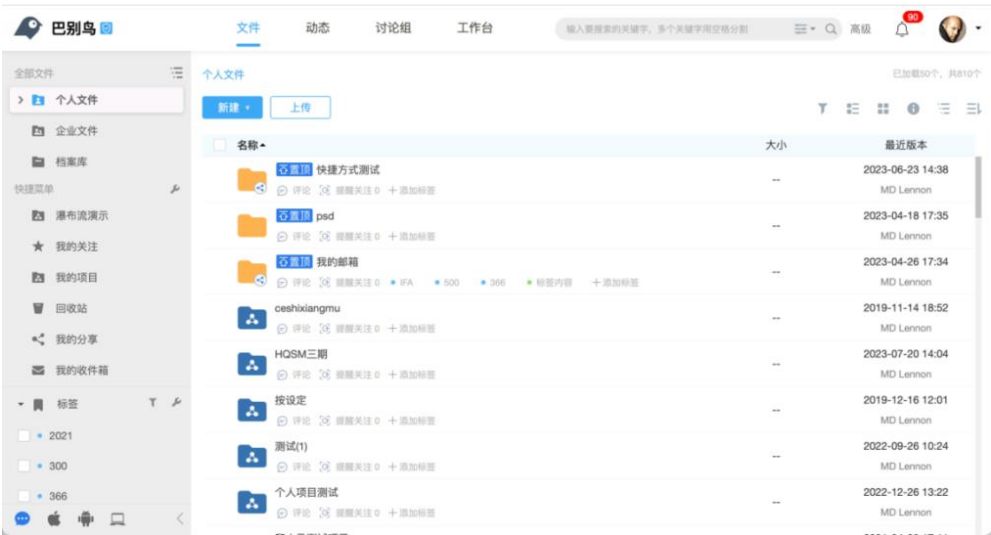Open the psd folder icon
Viewport: 991px width, 535px height.
tap(252, 226)
